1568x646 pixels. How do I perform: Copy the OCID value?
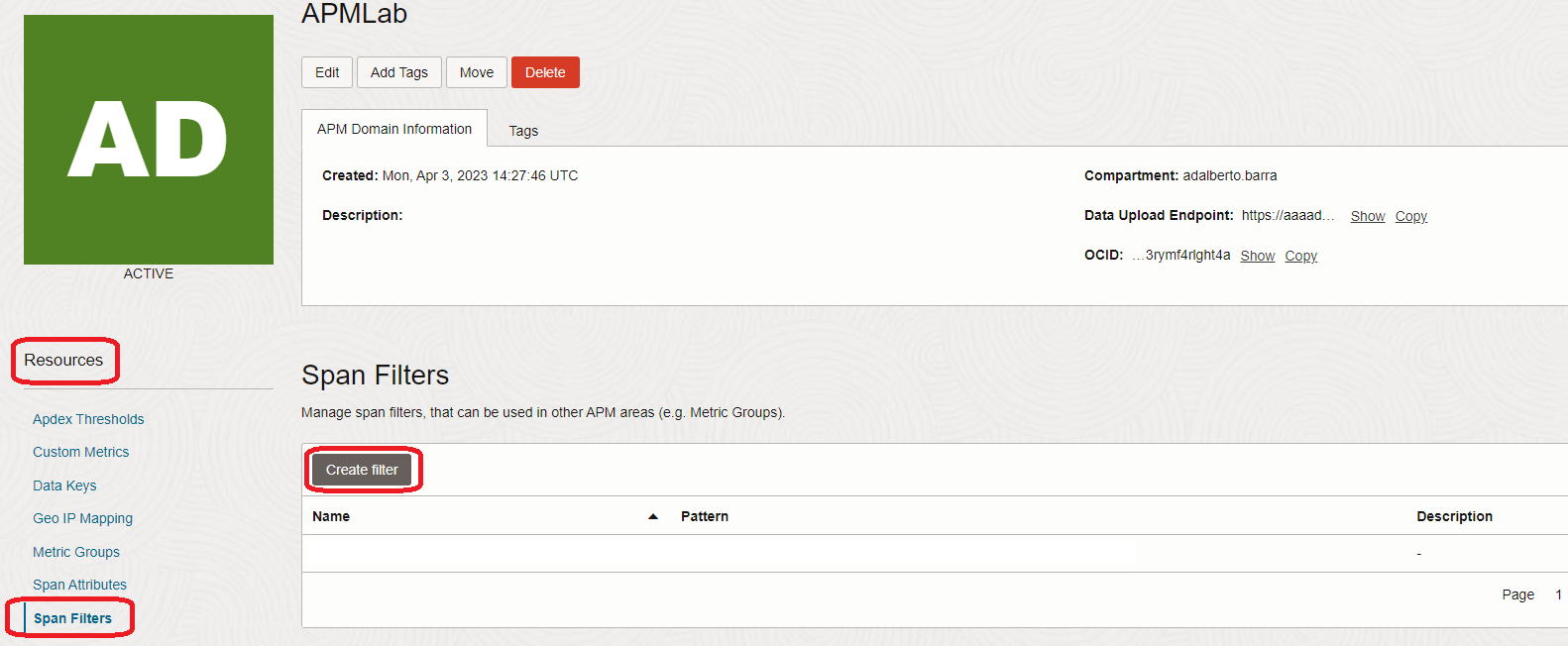[x=1300, y=256]
